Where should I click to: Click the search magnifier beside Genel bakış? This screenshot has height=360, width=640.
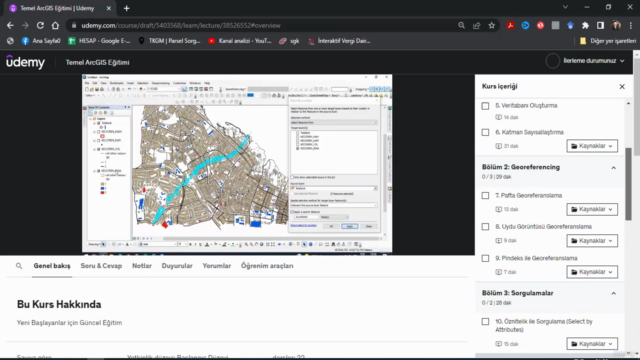(x=19, y=266)
